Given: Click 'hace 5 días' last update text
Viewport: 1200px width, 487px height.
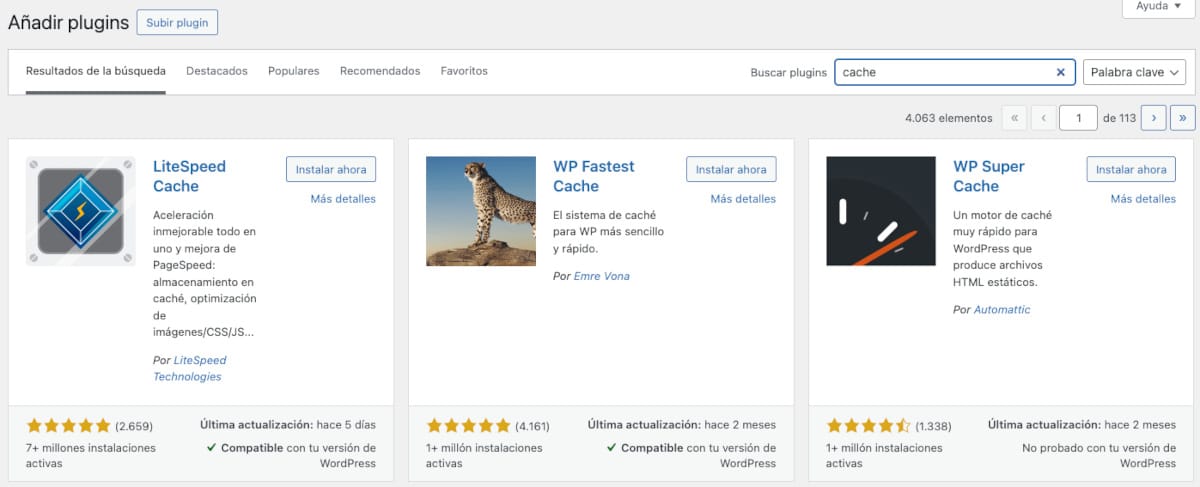Looking at the screenshot, I should pyautogui.click(x=346, y=424).
